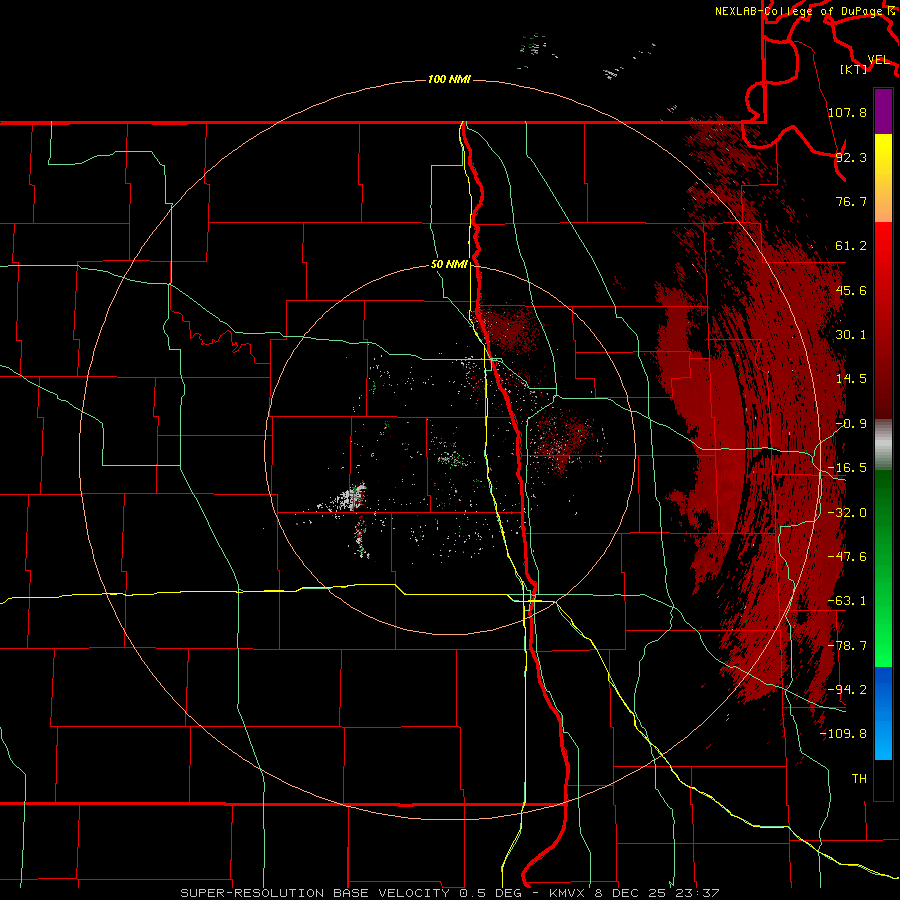This screenshot has width=900, height=900.
Task: Click the -109.8 value on velocity scale
Action: [x=843, y=734]
